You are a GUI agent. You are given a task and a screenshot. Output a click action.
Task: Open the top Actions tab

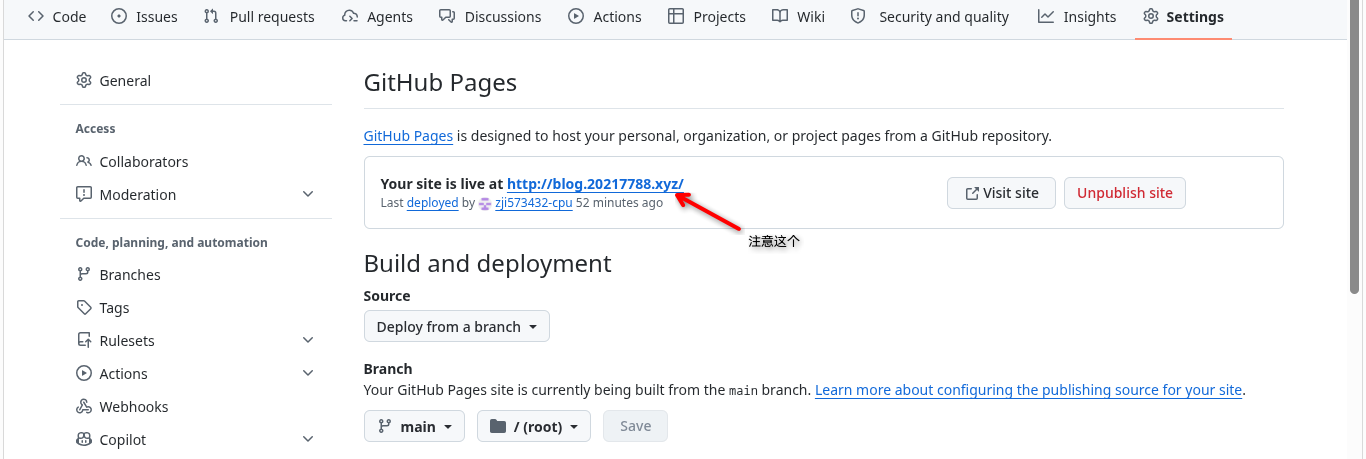[605, 17]
